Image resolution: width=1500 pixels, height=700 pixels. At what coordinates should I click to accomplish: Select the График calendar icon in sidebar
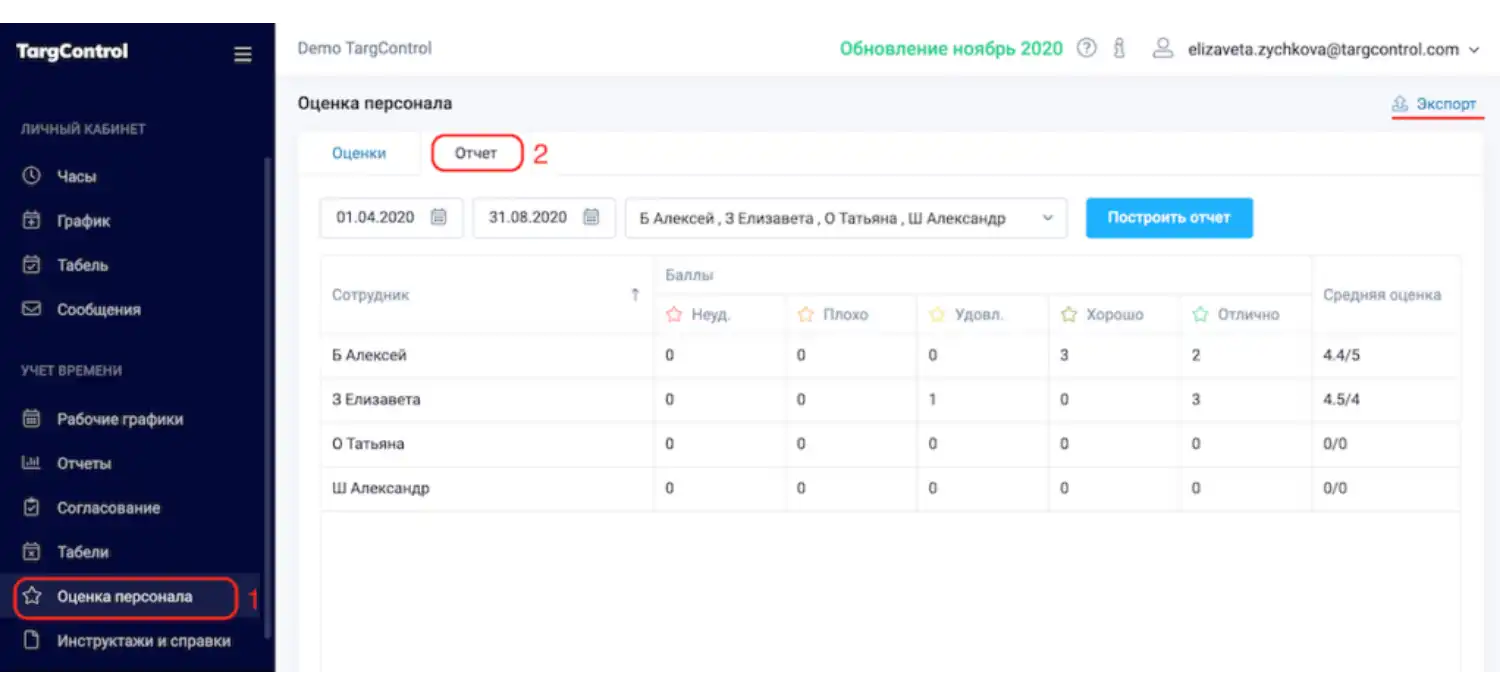tap(30, 220)
